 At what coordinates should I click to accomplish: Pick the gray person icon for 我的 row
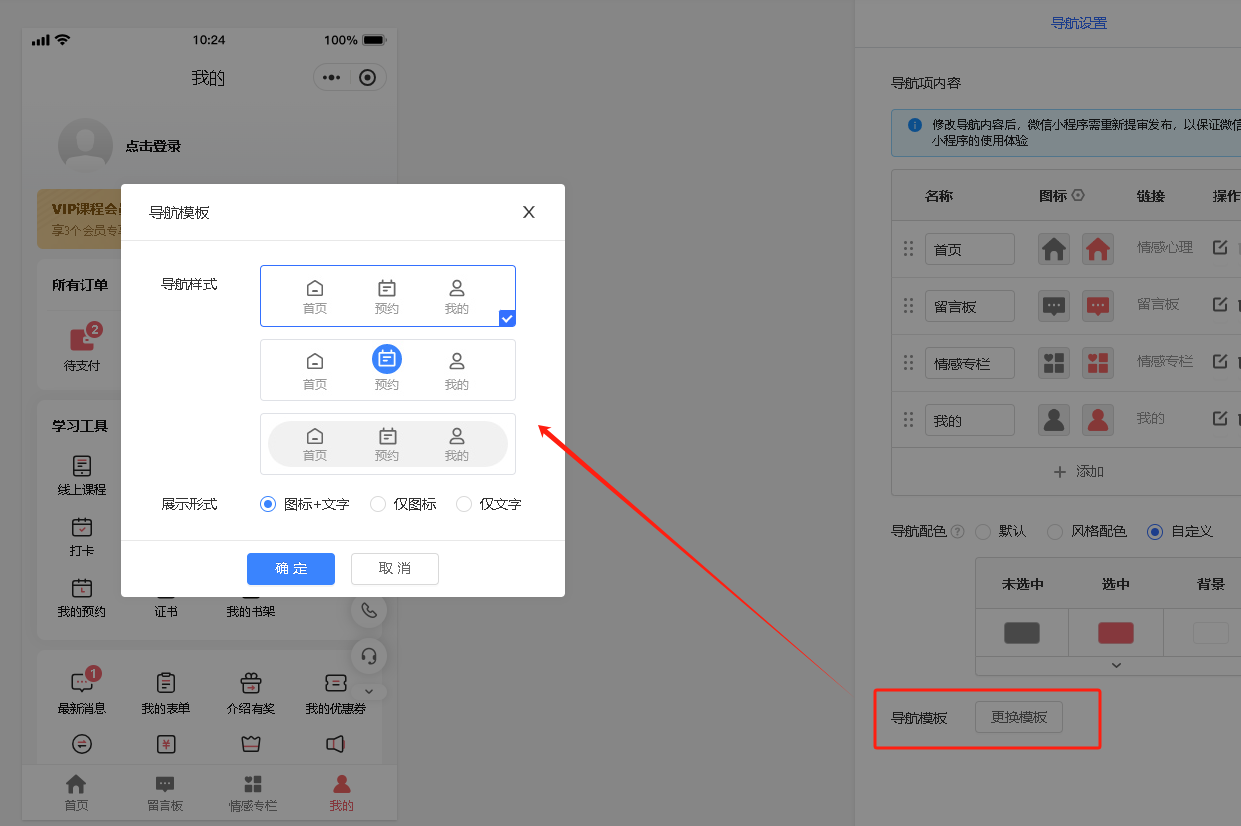1054,420
